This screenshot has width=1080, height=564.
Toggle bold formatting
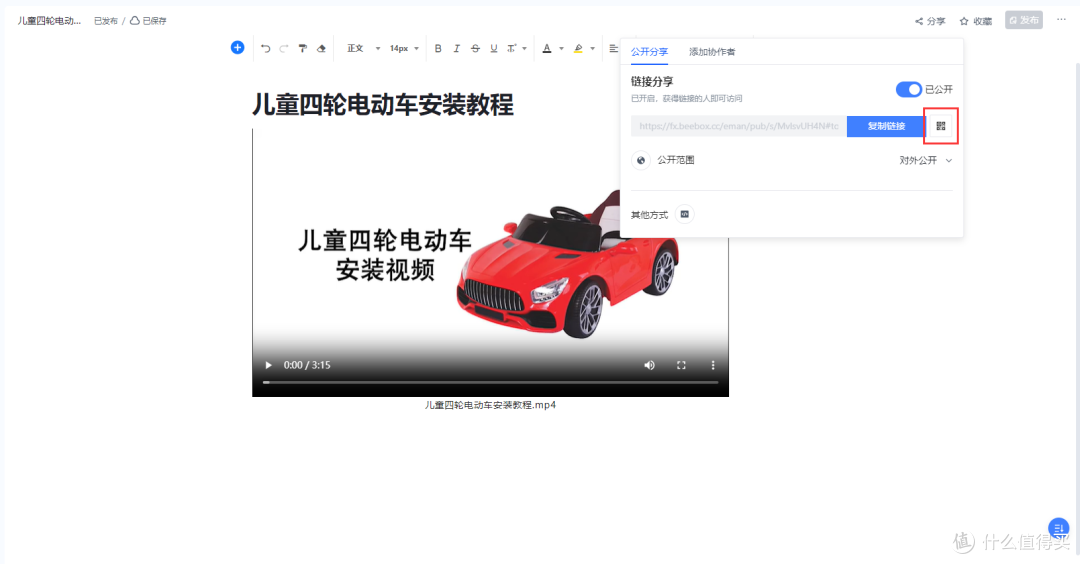pyautogui.click(x=438, y=48)
